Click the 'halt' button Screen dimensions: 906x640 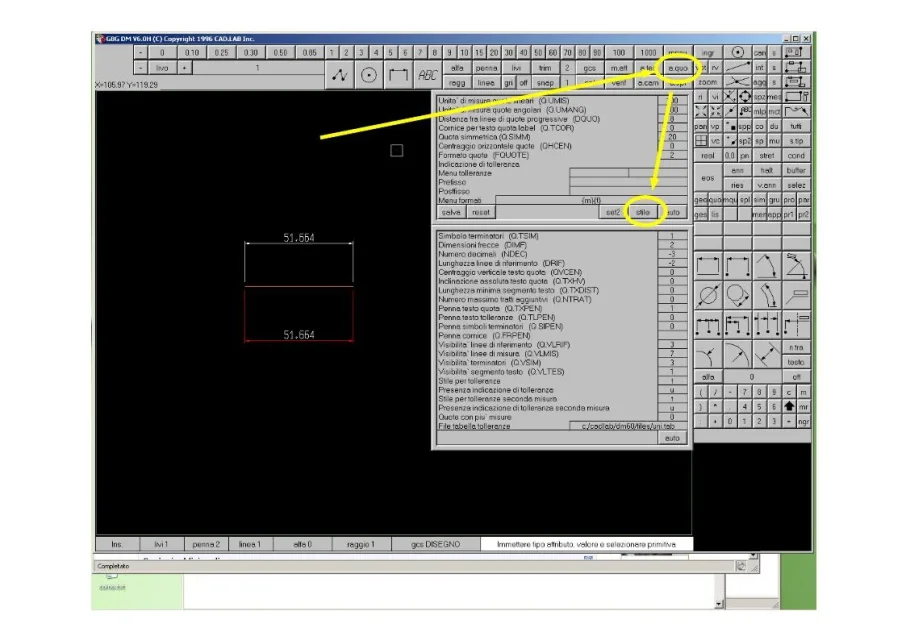pyautogui.click(x=767, y=170)
